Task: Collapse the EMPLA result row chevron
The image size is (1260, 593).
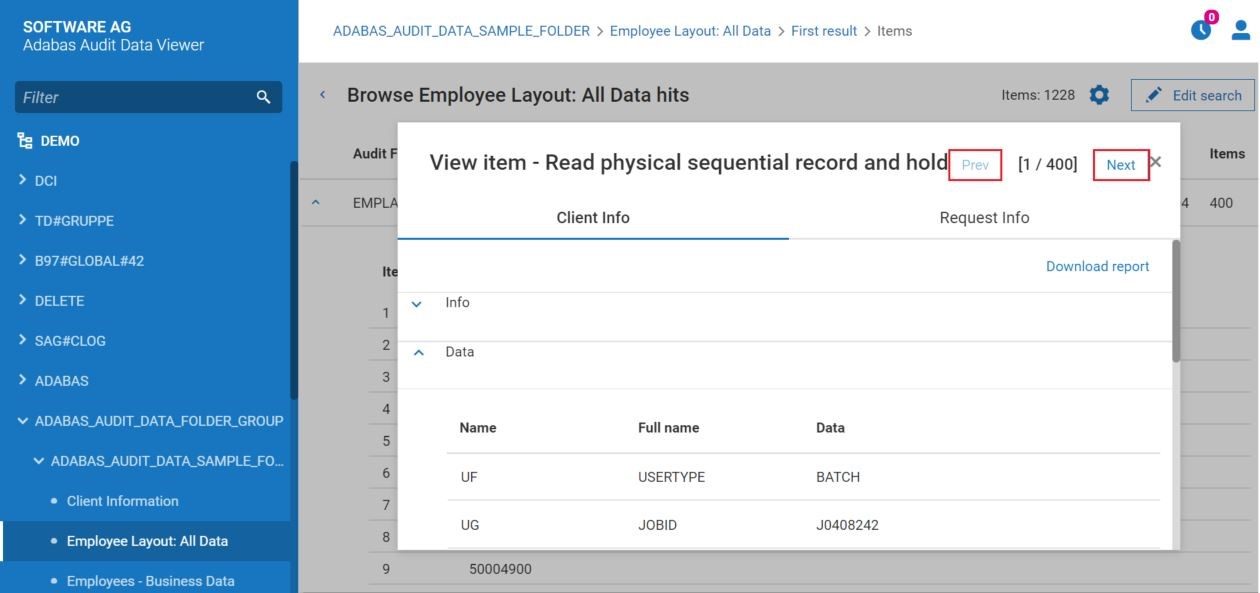Action: pos(317,202)
